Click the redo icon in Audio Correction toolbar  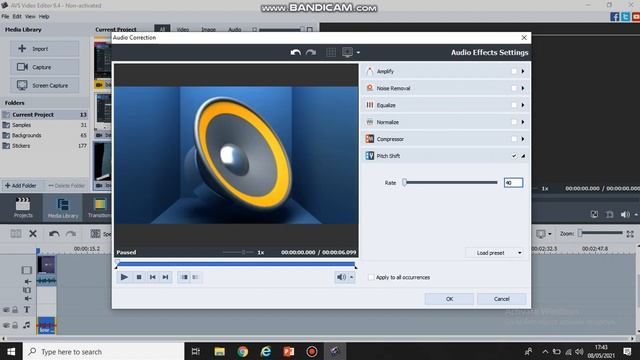click(311, 52)
